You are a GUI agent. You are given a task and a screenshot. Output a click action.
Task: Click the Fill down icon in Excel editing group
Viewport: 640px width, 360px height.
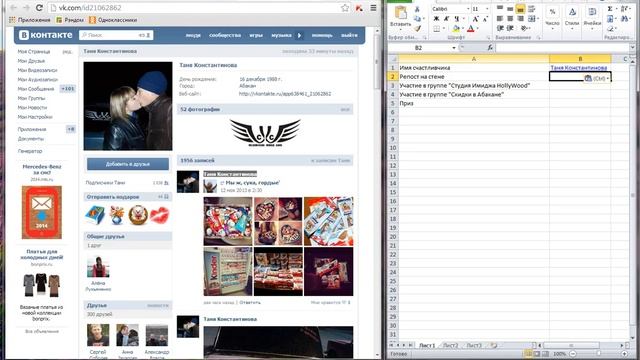coord(610,19)
